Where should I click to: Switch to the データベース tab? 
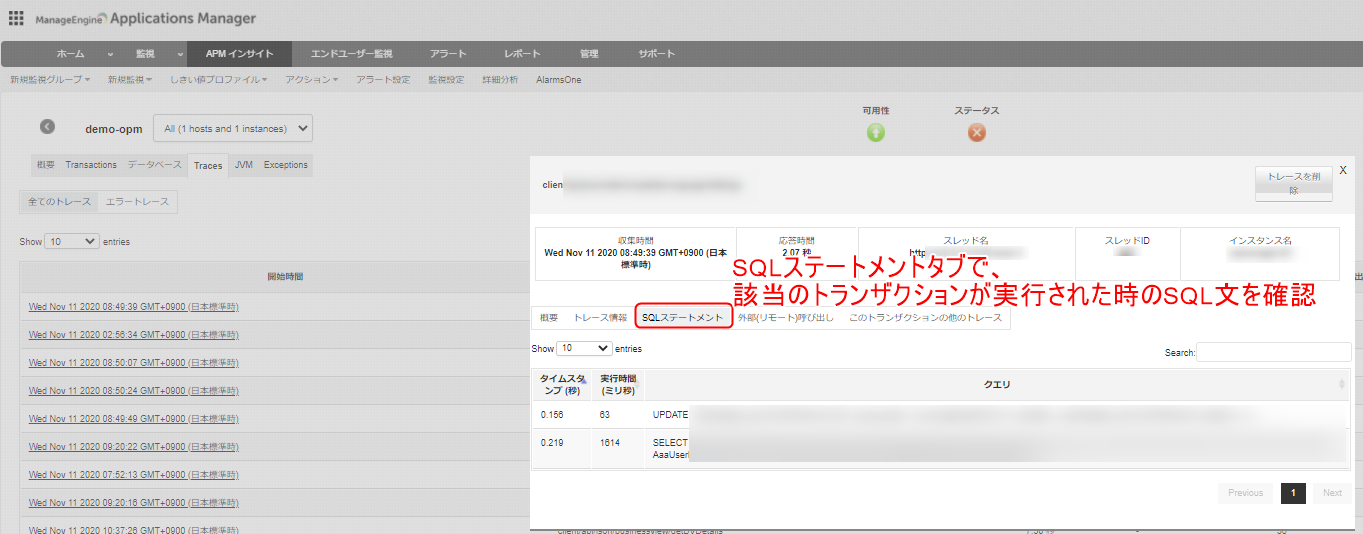[155, 165]
